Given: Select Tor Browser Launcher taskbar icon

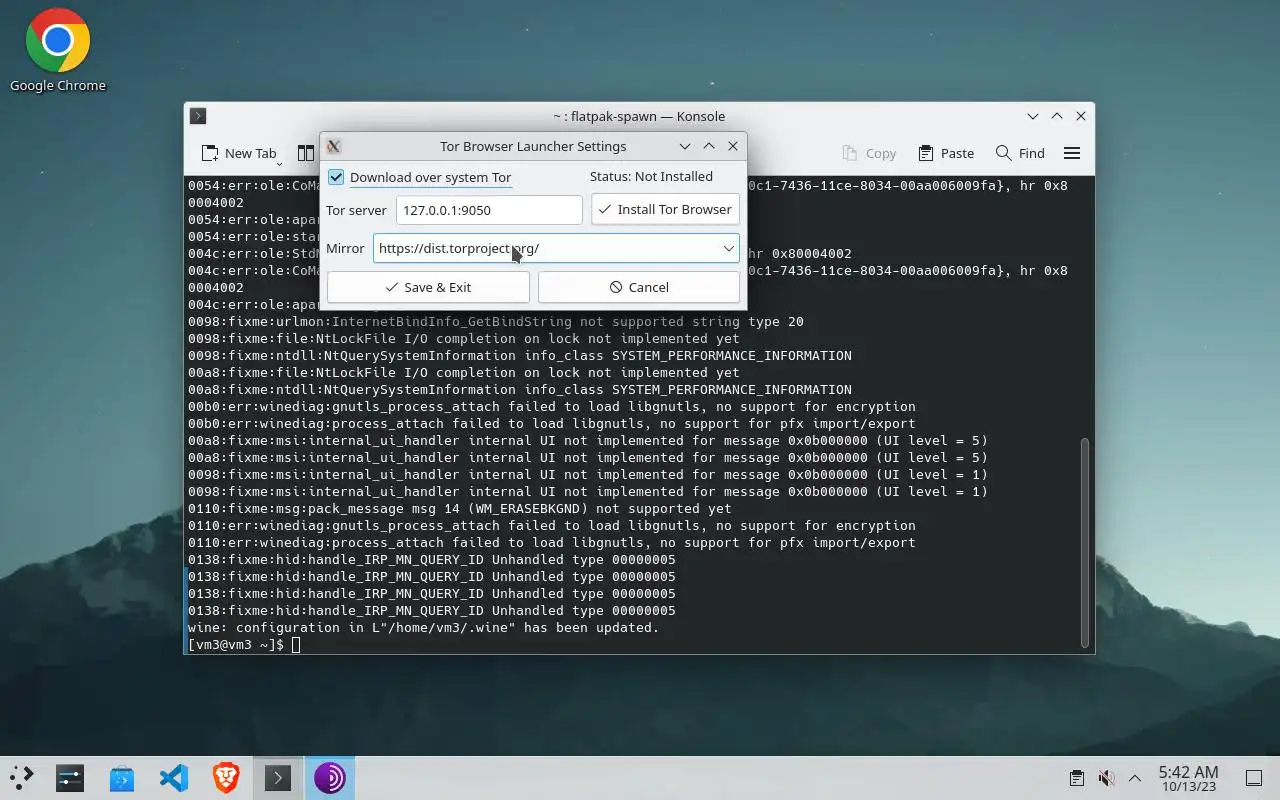Looking at the screenshot, I should click(x=330, y=778).
